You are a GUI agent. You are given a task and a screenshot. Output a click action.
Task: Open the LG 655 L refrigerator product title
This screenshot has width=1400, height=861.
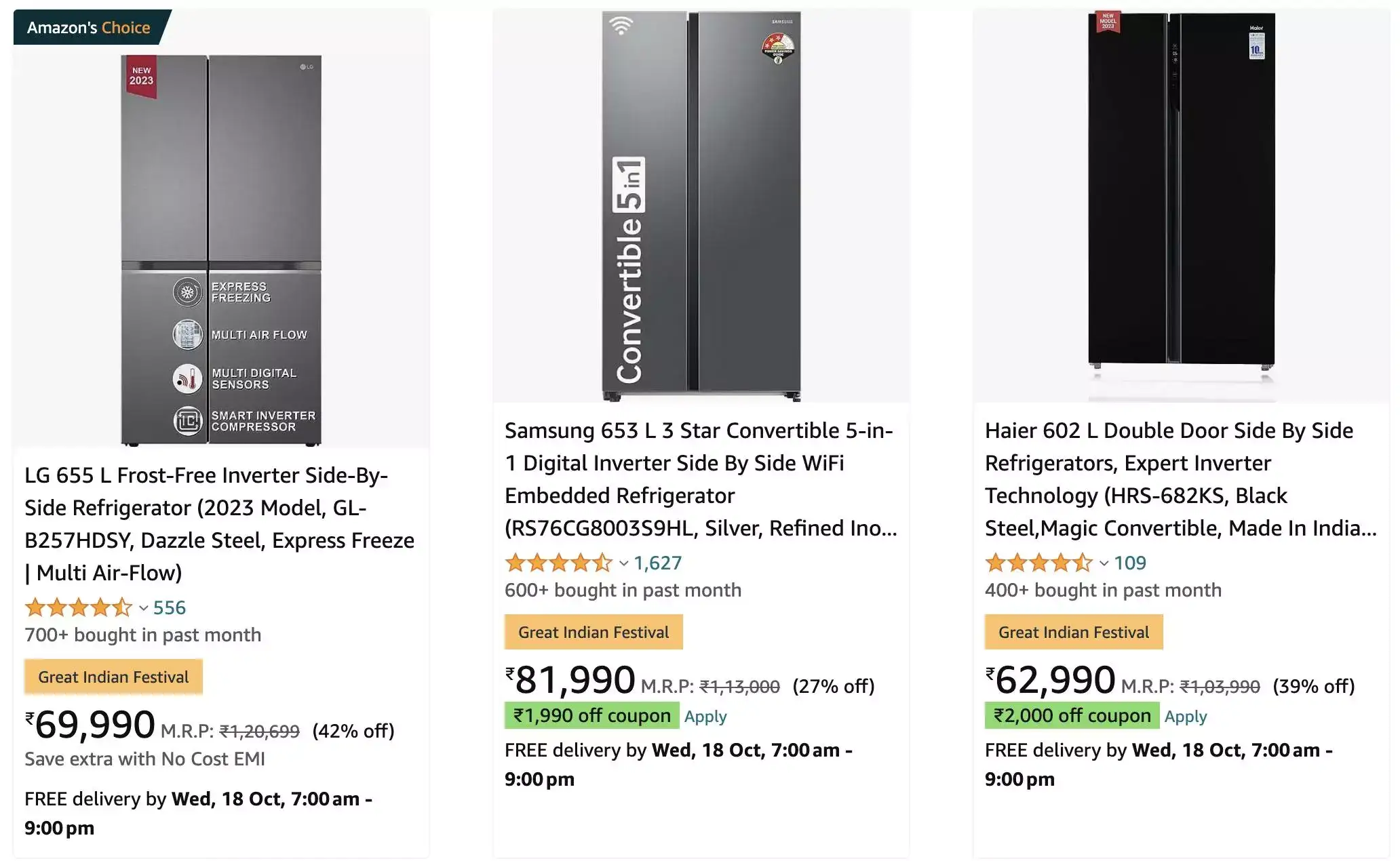217,523
